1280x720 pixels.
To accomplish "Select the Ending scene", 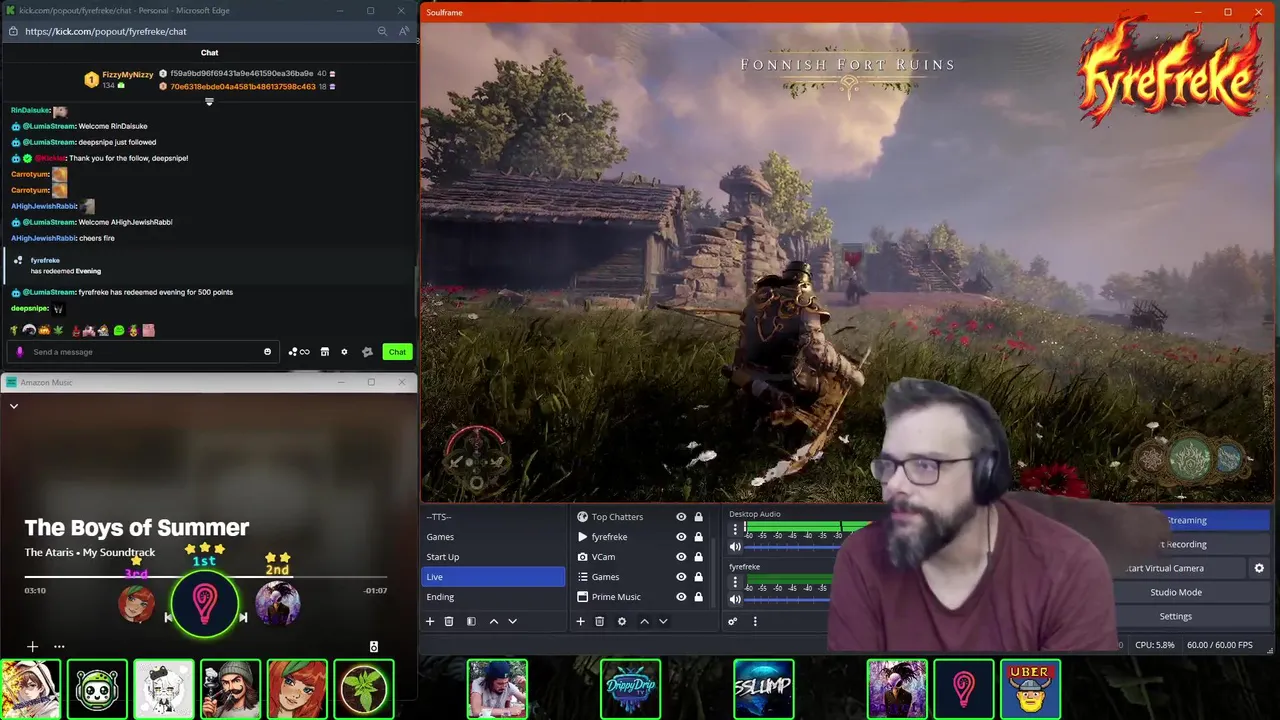I will pos(493,597).
